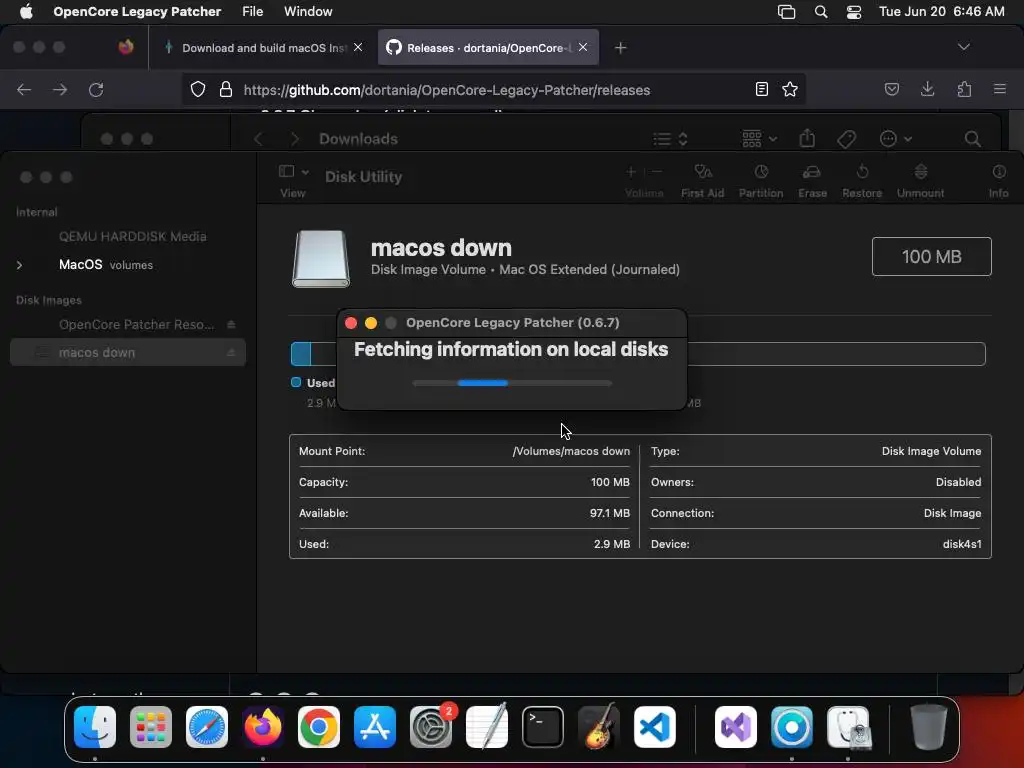
Task: Open a new Firefox tab
Action: click(x=620, y=48)
